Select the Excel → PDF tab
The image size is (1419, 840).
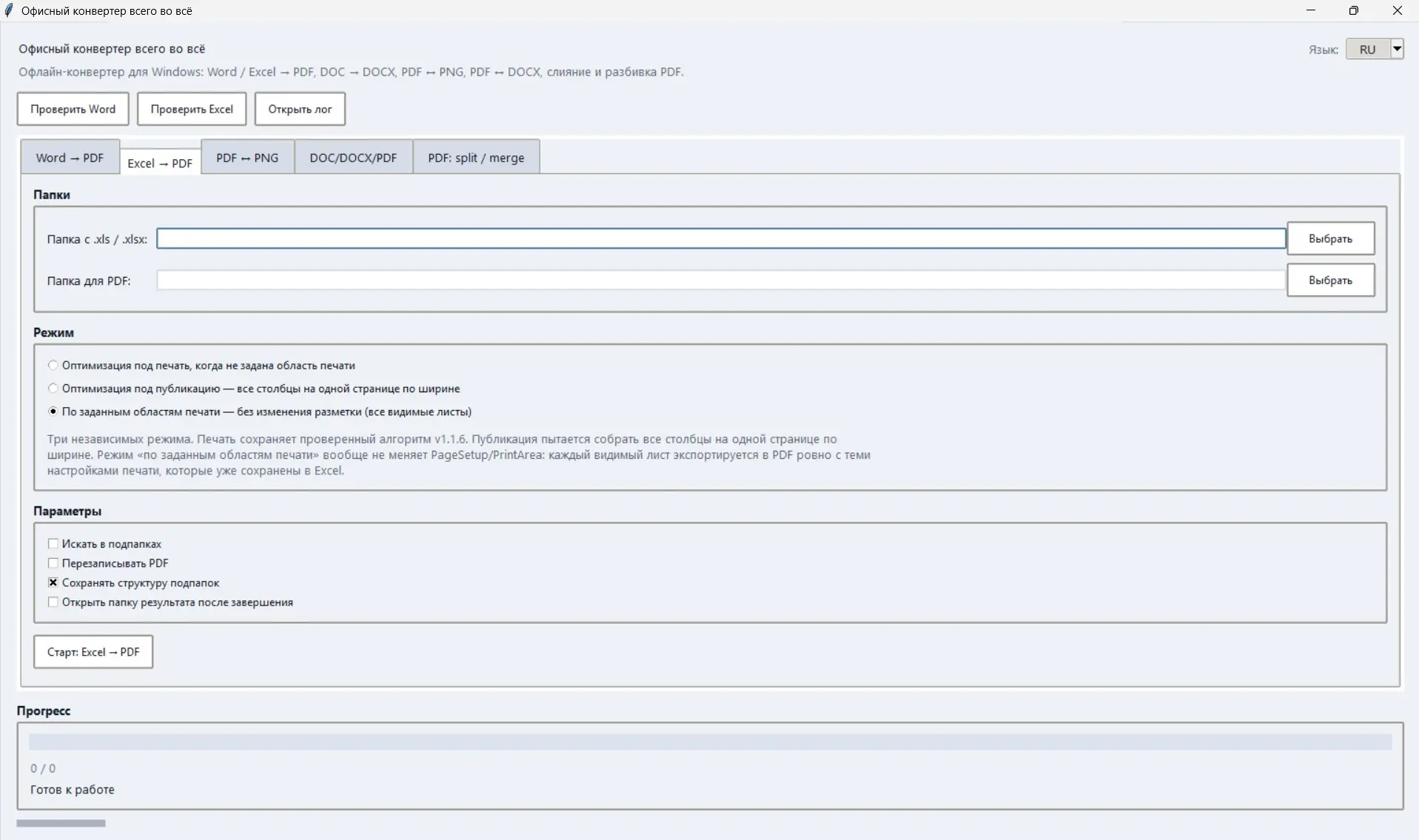pos(160,163)
